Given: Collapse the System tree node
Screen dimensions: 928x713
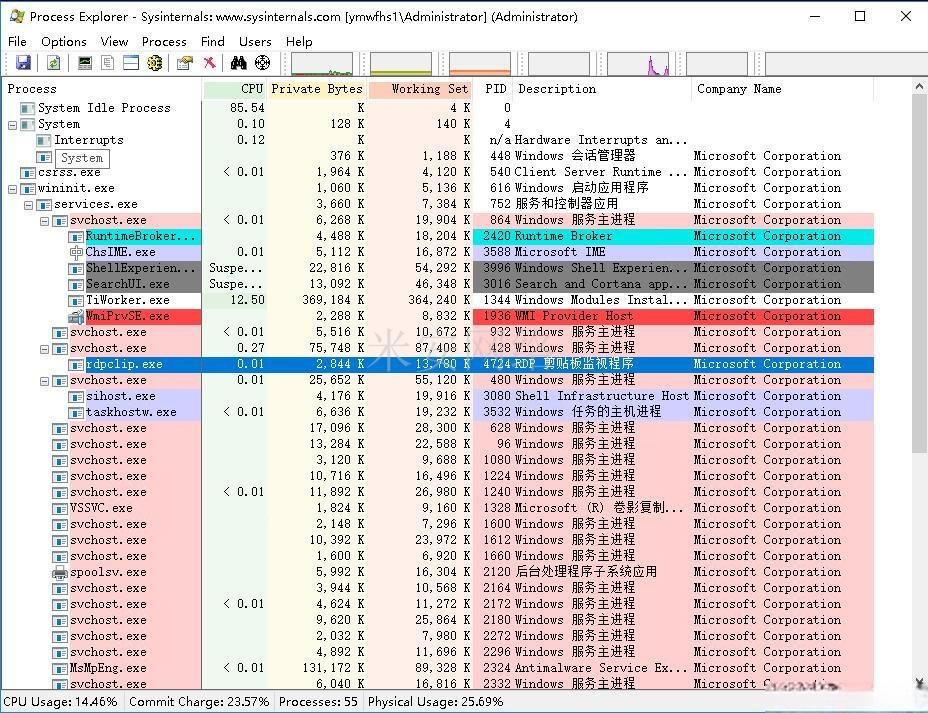Looking at the screenshot, I should pyautogui.click(x=12, y=125).
